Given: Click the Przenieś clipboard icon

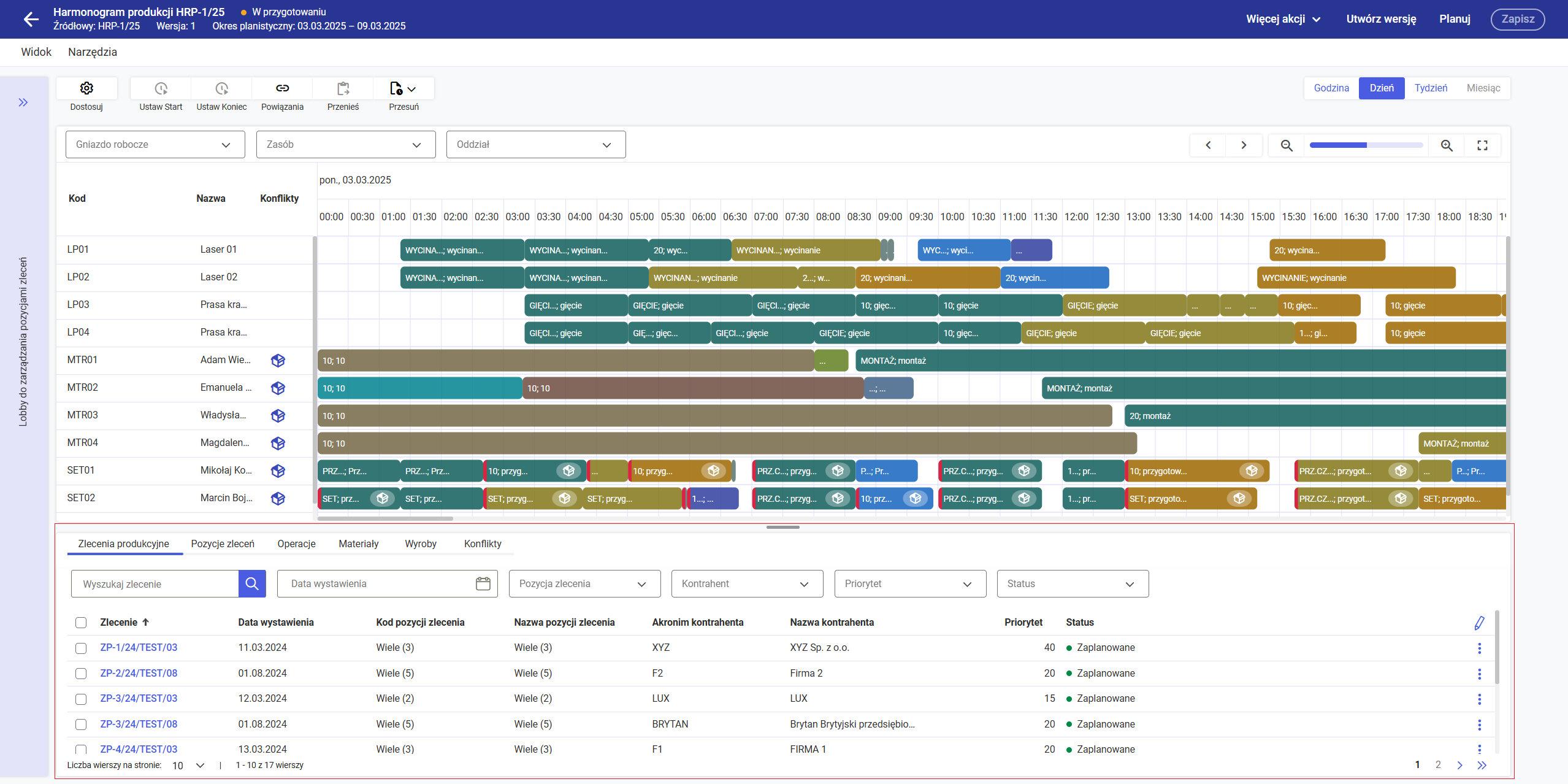Looking at the screenshot, I should point(343,88).
